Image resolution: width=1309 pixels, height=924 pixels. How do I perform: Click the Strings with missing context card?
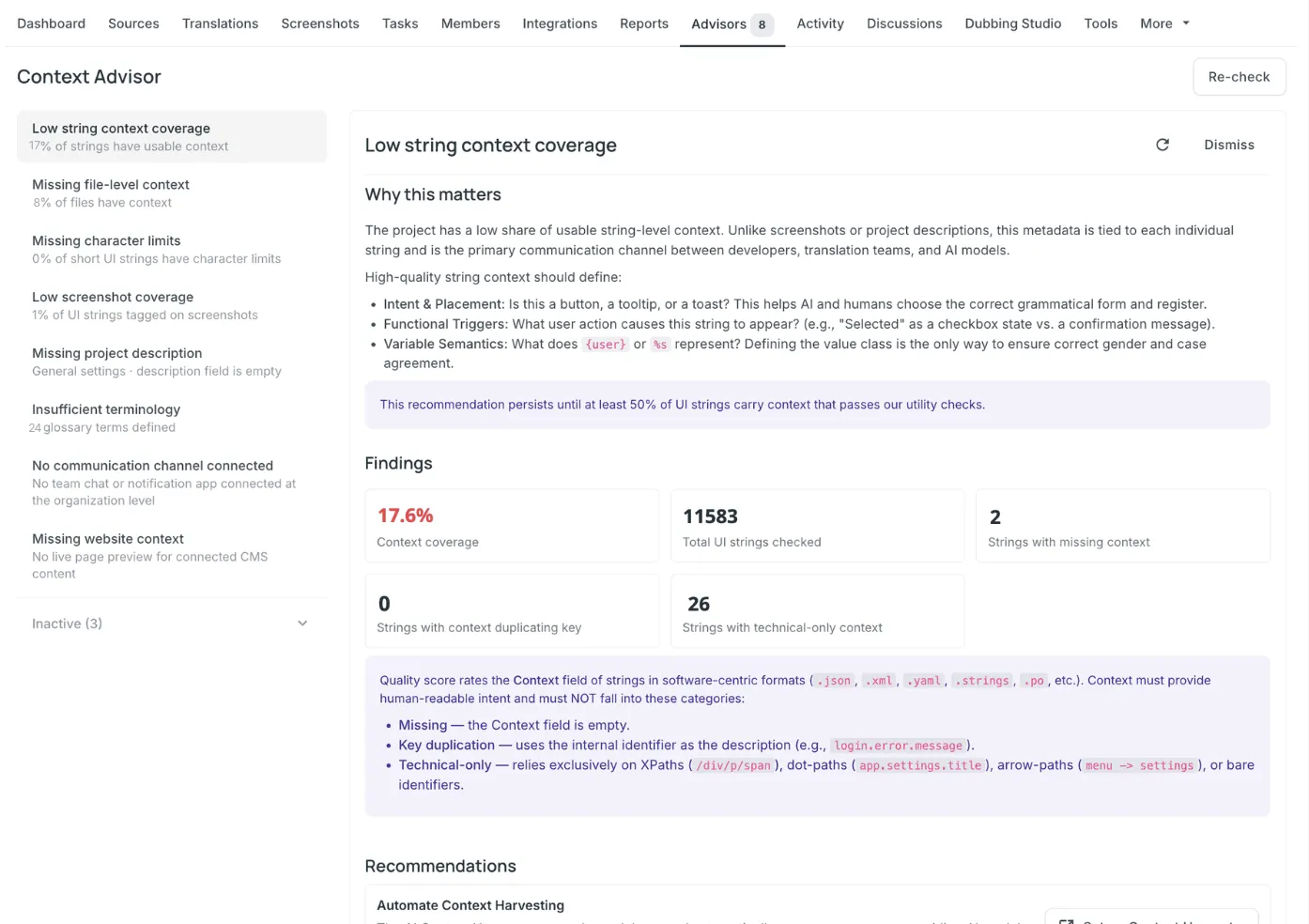point(1123,526)
